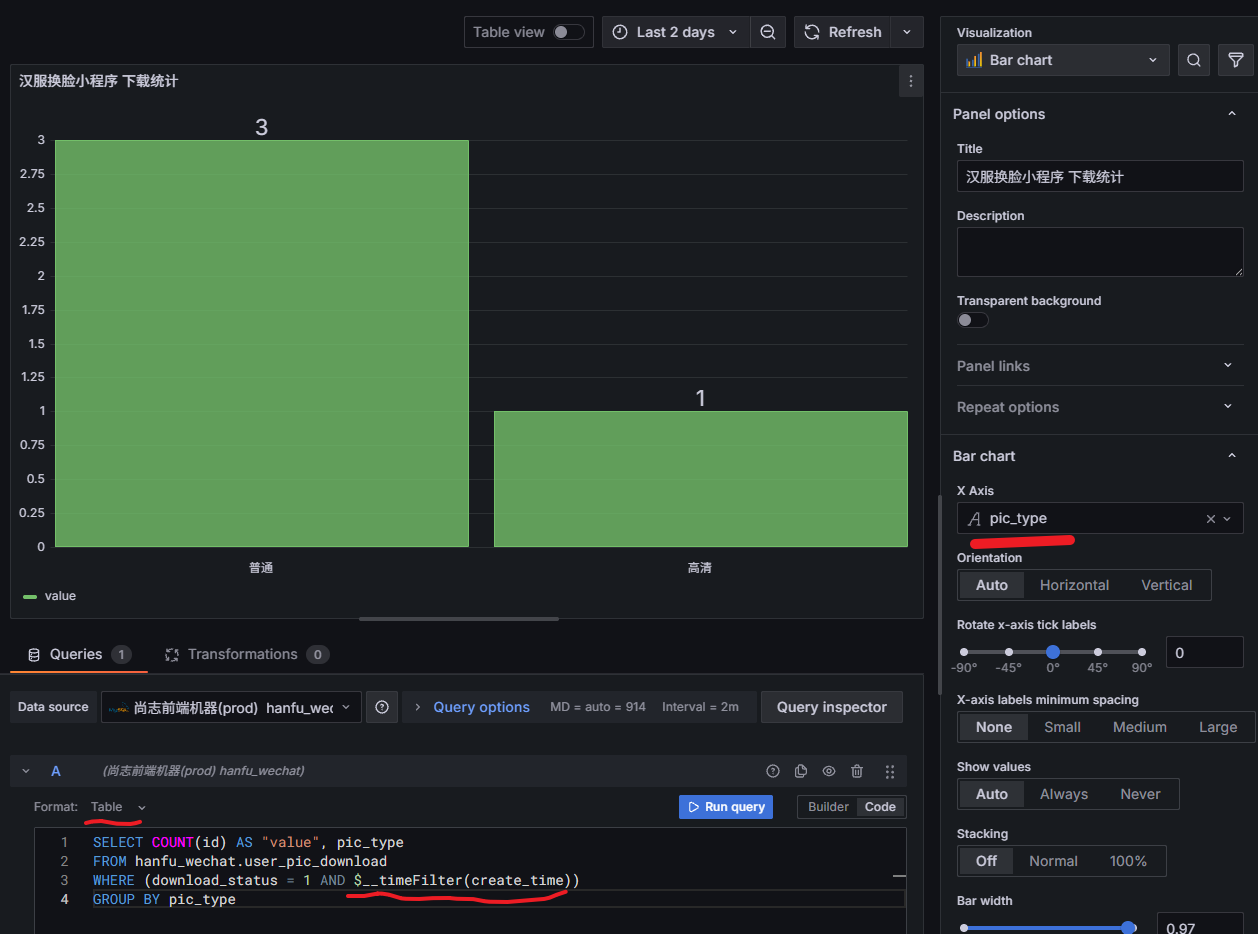Set X-axis label spacing to Medium

tap(1140, 727)
